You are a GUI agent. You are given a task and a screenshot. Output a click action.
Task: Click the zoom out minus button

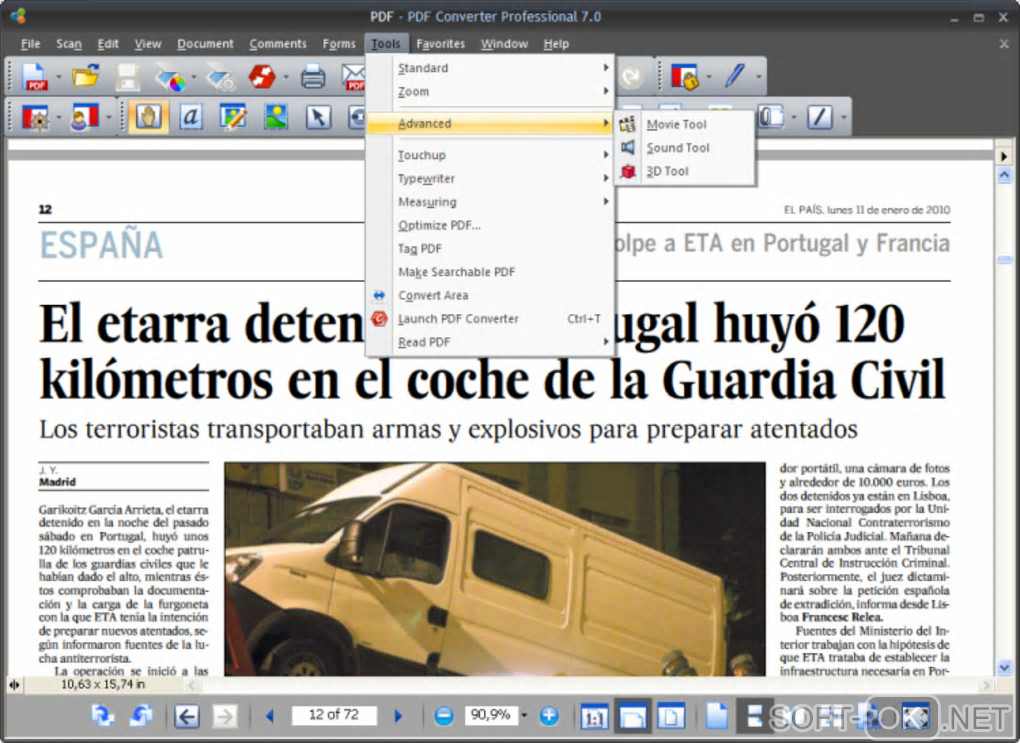pyautogui.click(x=444, y=716)
